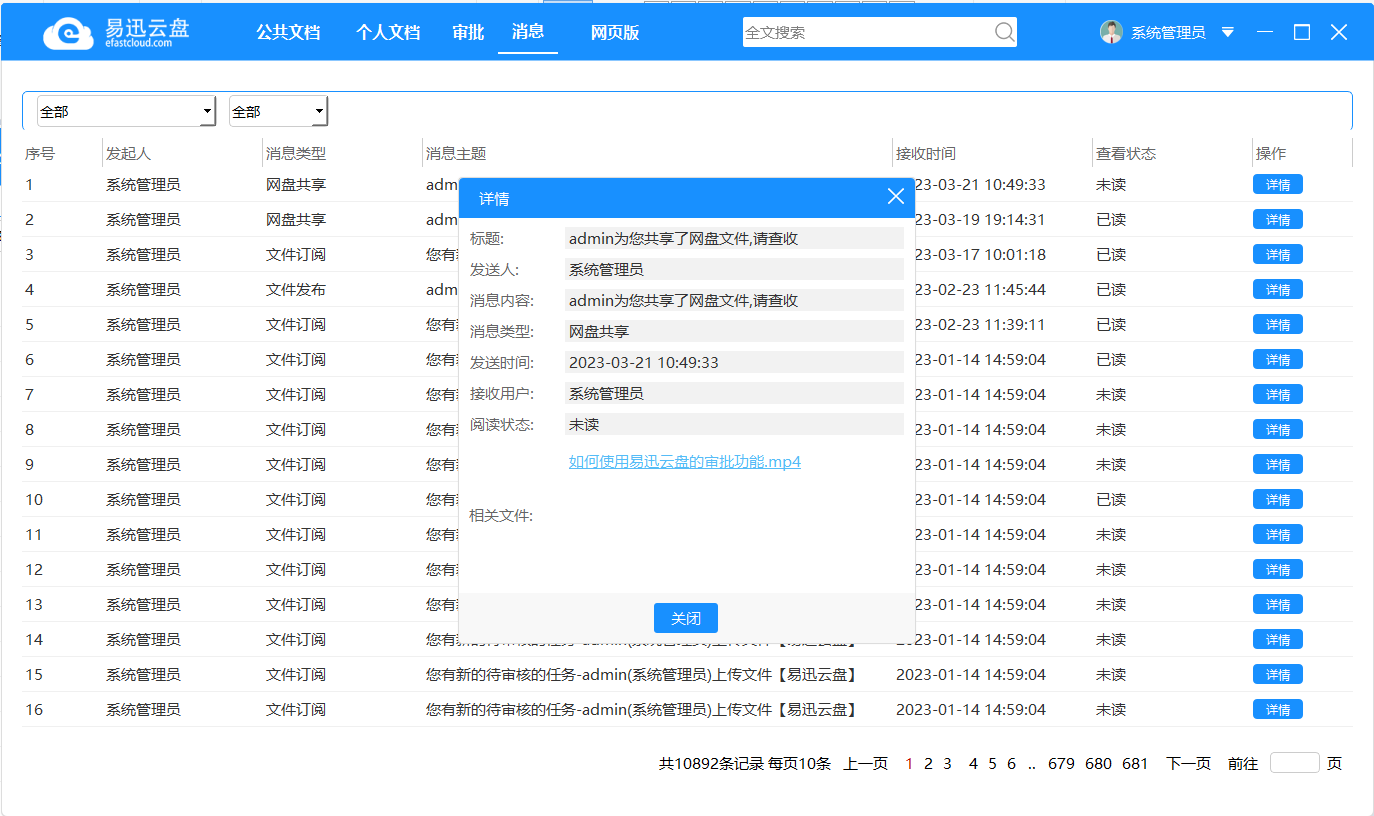
Task: Click the 前往 page number input box
Action: tap(1295, 762)
